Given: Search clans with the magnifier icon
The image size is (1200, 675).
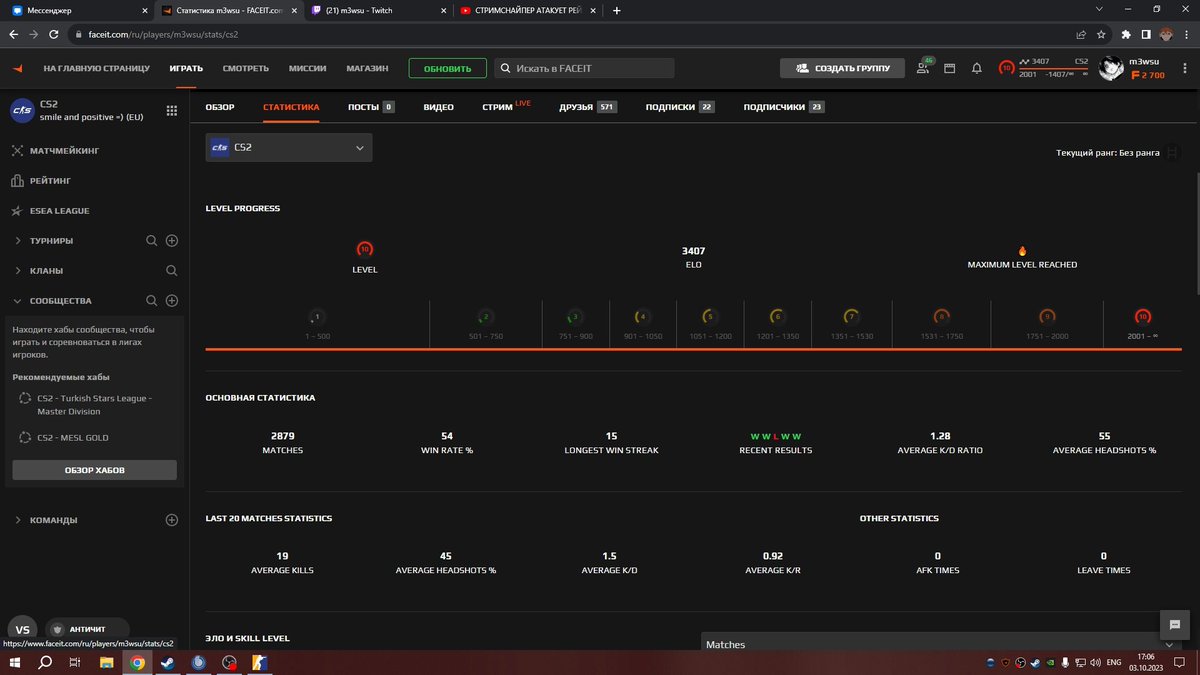Looking at the screenshot, I should 172,271.
